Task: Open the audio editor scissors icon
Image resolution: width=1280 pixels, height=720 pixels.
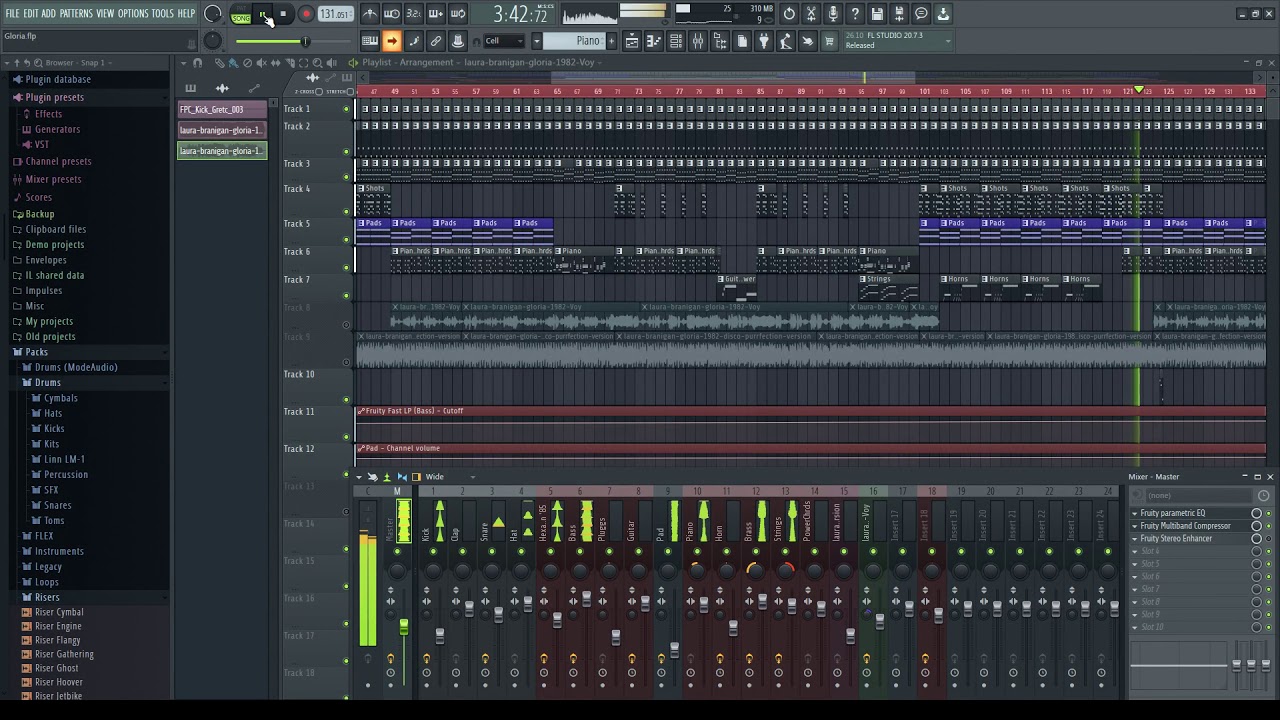Action: click(x=811, y=14)
